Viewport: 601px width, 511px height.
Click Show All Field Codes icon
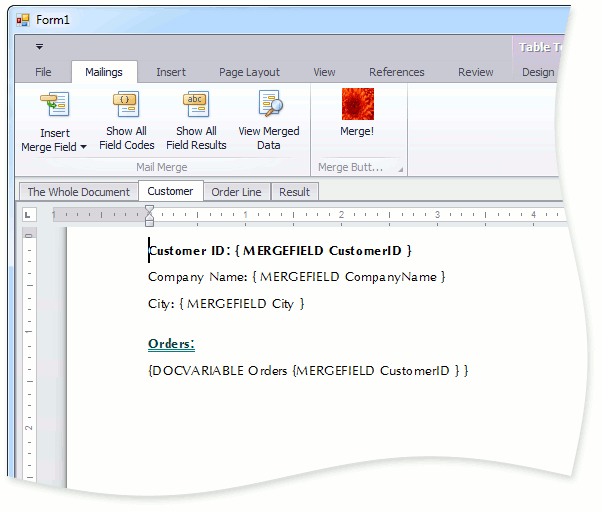pos(126,104)
